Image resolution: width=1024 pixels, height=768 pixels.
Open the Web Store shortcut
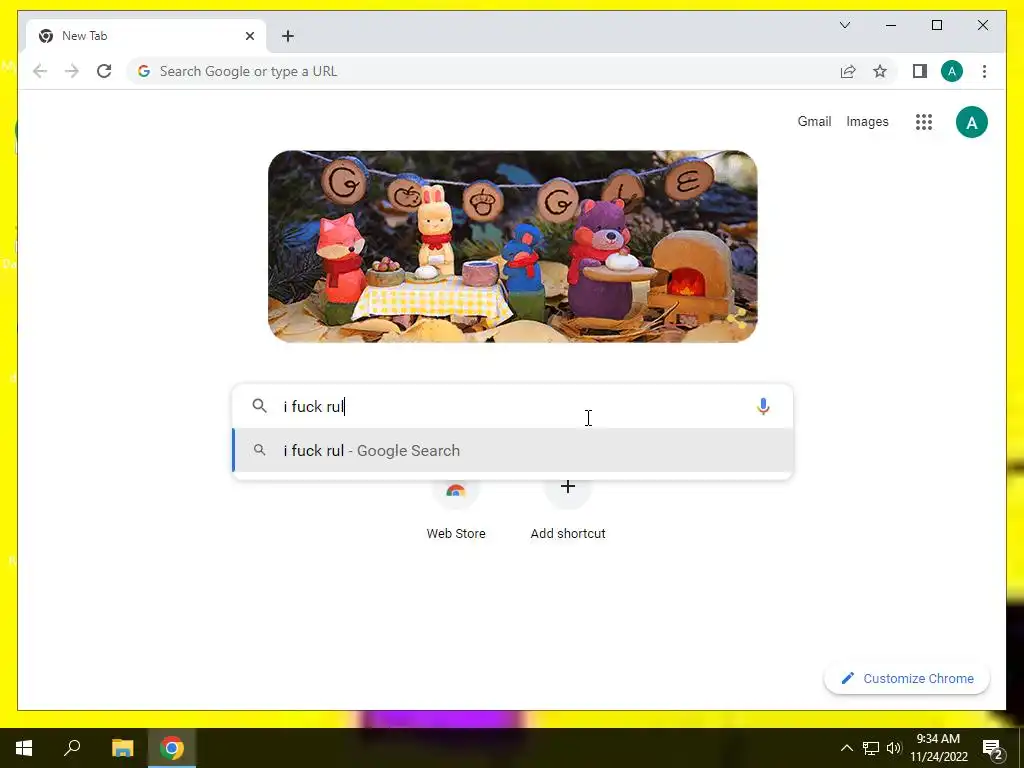pyautogui.click(x=456, y=511)
